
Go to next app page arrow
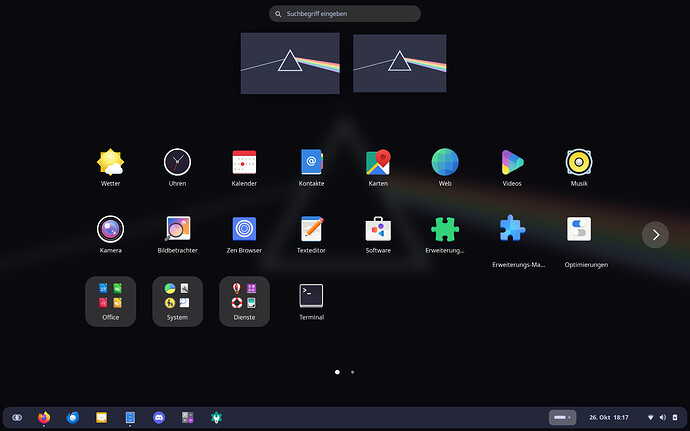[655, 234]
